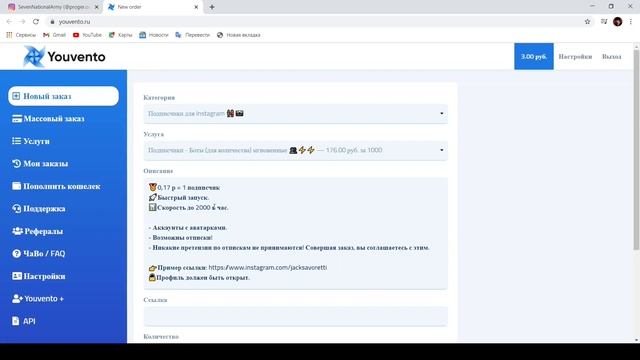This screenshot has height=360, width=640.
Task: Click the Массовый заказ card icon
Action: pyautogui.click(x=17, y=119)
